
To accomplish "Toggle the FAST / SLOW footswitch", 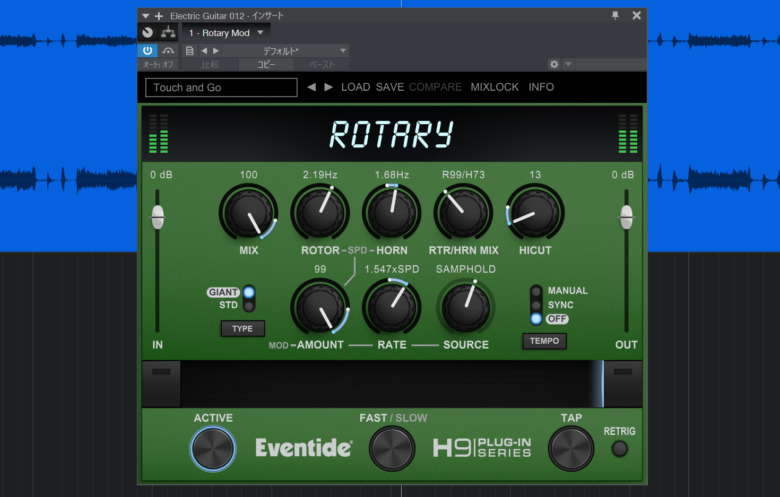I will coord(392,448).
